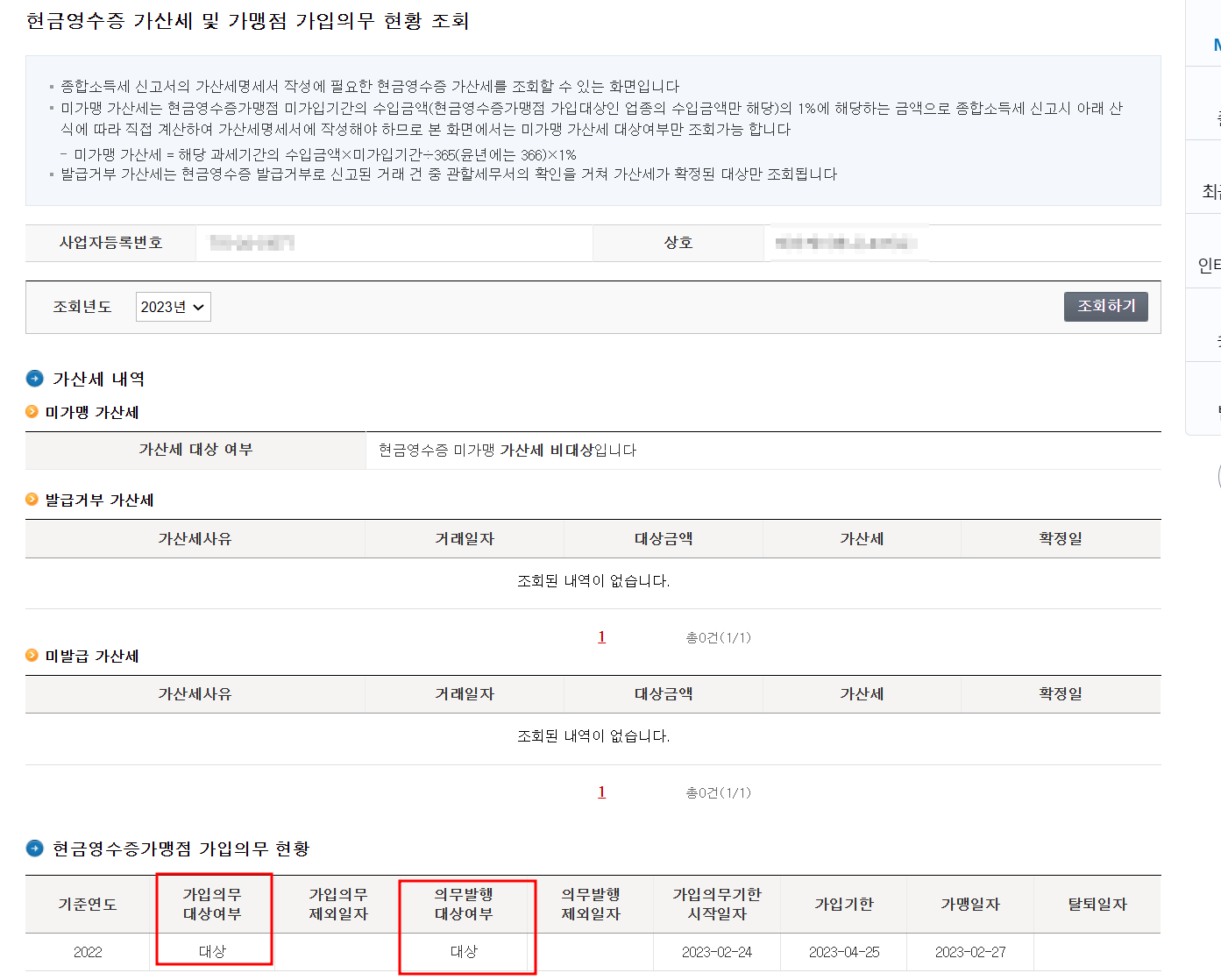Click the 의무발행 제외일자 column header
The image size is (1221, 980).
point(591,905)
